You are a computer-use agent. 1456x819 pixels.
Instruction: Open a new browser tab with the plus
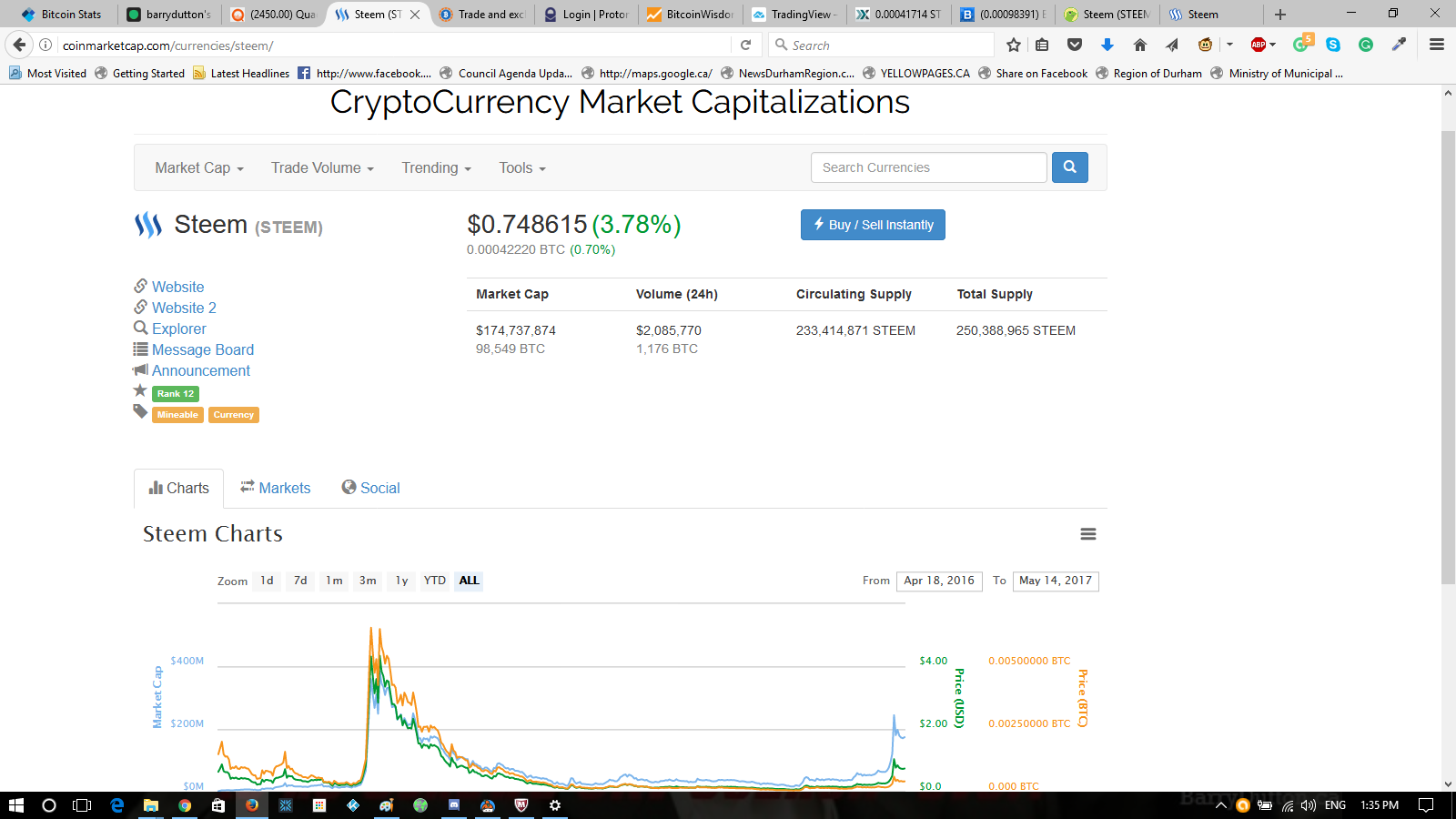point(1280,15)
